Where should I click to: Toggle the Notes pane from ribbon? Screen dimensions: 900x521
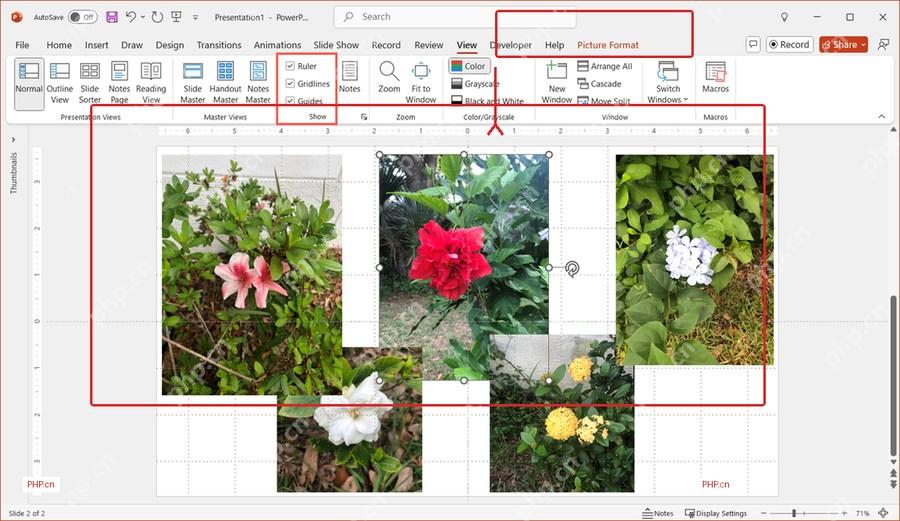(x=350, y=77)
